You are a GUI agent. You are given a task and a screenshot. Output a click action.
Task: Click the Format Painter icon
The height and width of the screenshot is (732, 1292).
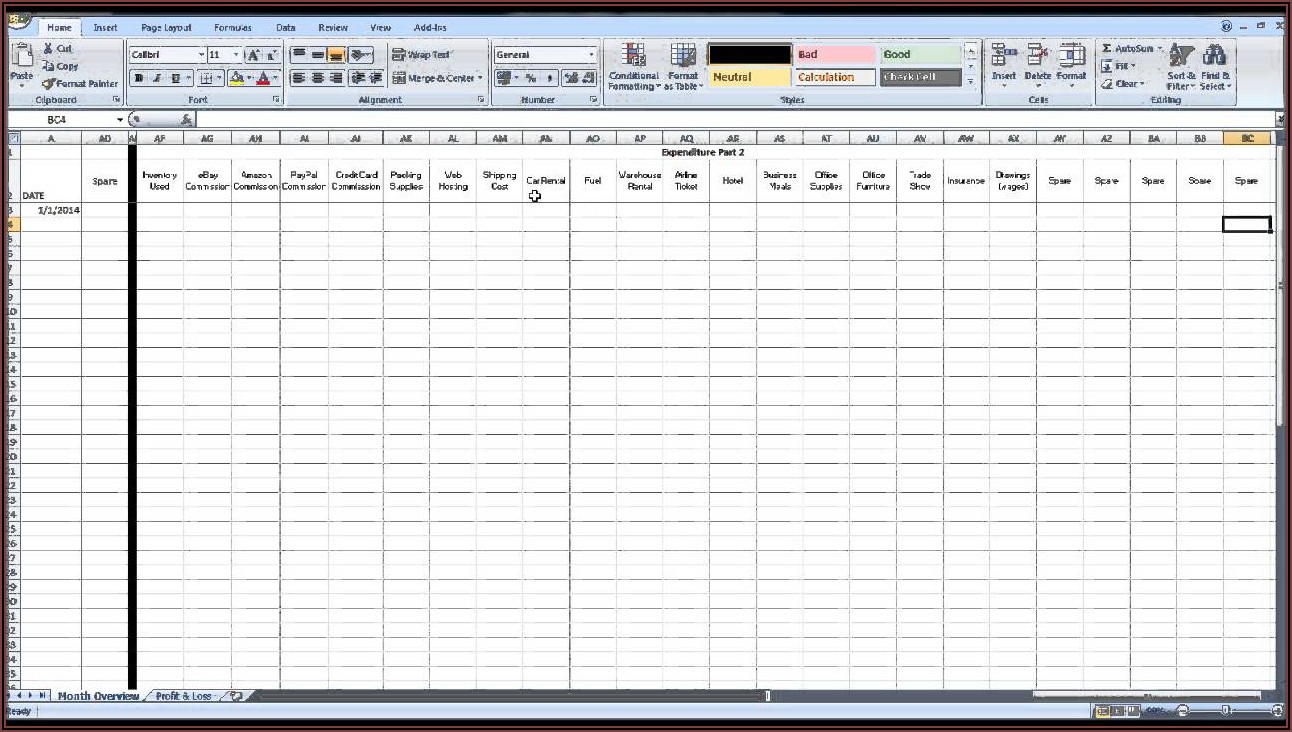click(x=48, y=84)
